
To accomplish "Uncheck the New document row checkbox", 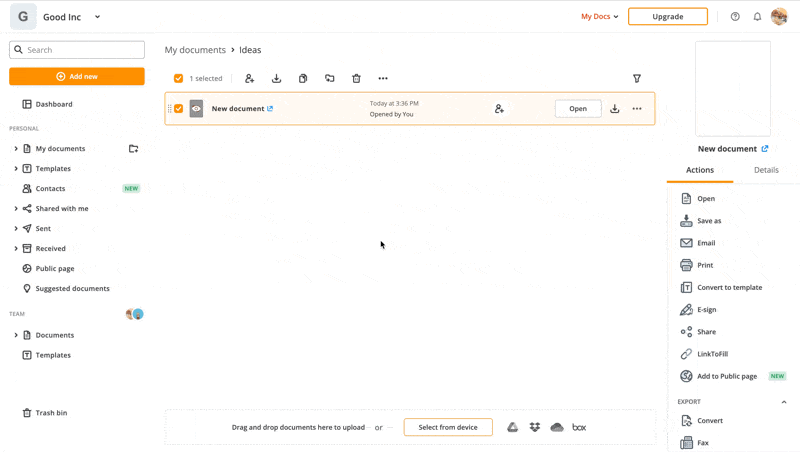I will 179,109.
